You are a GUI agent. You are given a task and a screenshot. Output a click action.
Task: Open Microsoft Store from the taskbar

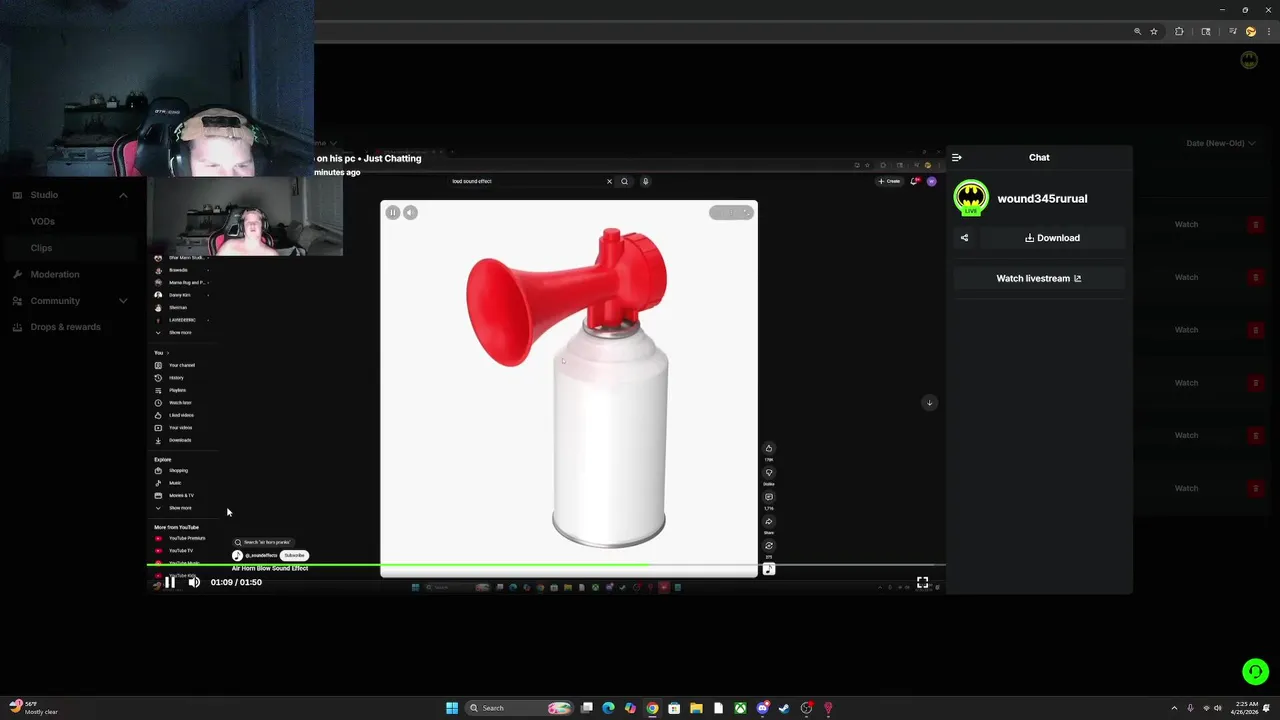pos(674,708)
